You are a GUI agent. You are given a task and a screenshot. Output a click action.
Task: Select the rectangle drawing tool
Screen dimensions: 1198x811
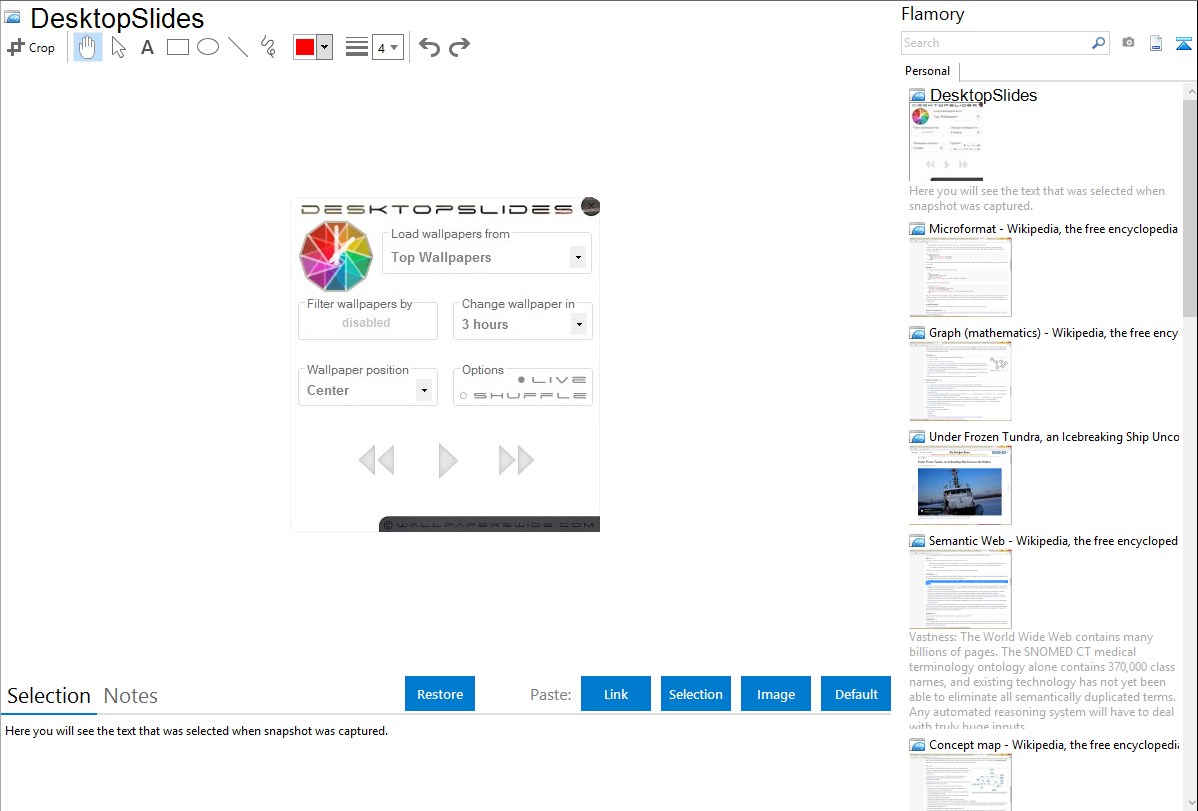[177, 47]
